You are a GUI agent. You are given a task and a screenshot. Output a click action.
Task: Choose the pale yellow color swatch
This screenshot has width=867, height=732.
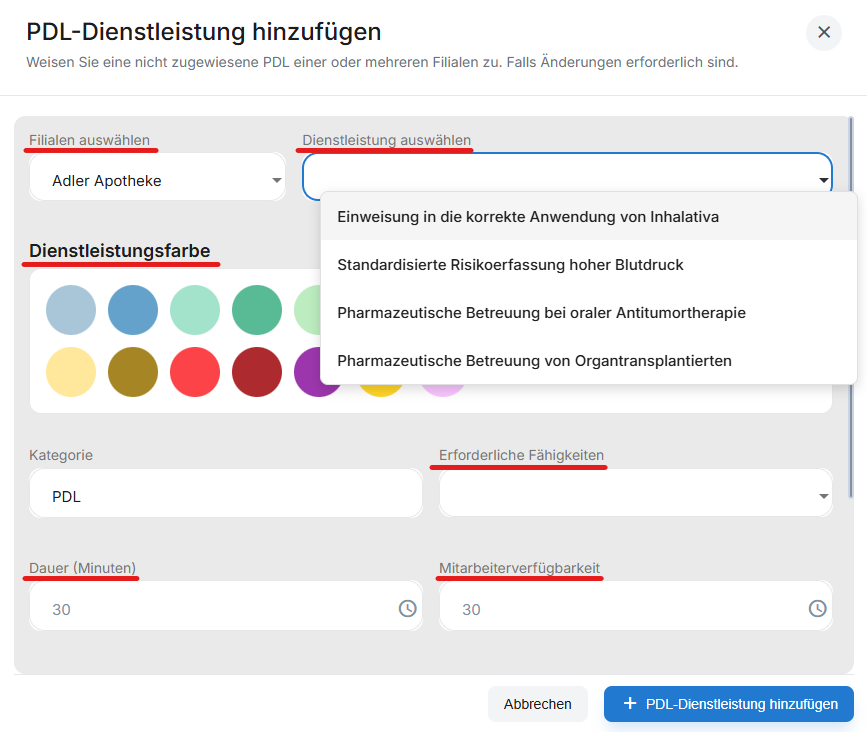(71, 372)
